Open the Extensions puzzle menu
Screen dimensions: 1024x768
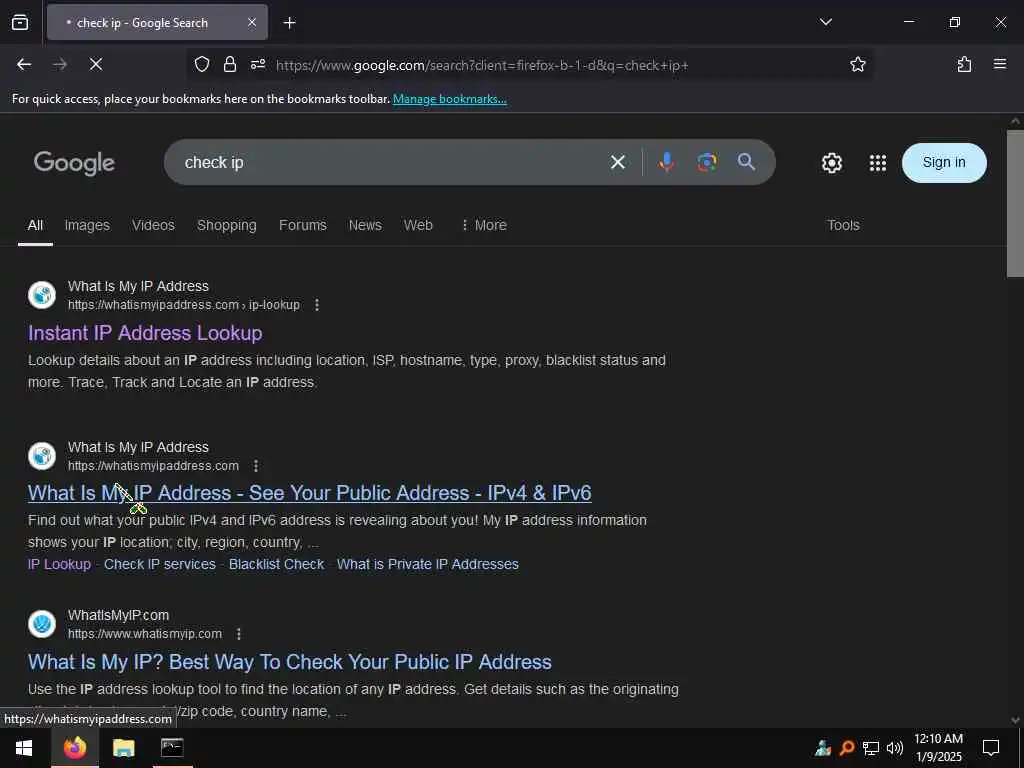pos(964,64)
